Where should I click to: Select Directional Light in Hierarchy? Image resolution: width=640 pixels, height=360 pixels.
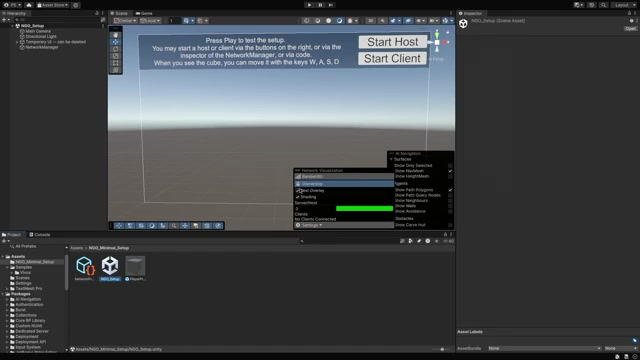click(x=41, y=36)
